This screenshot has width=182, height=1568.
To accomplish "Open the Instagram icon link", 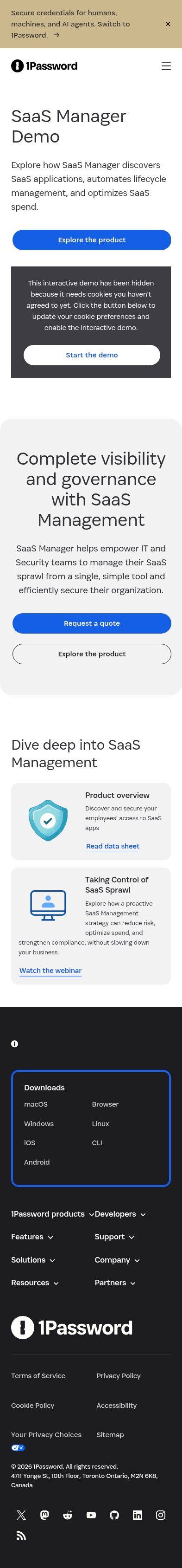I will pyautogui.click(x=161, y=1515).
